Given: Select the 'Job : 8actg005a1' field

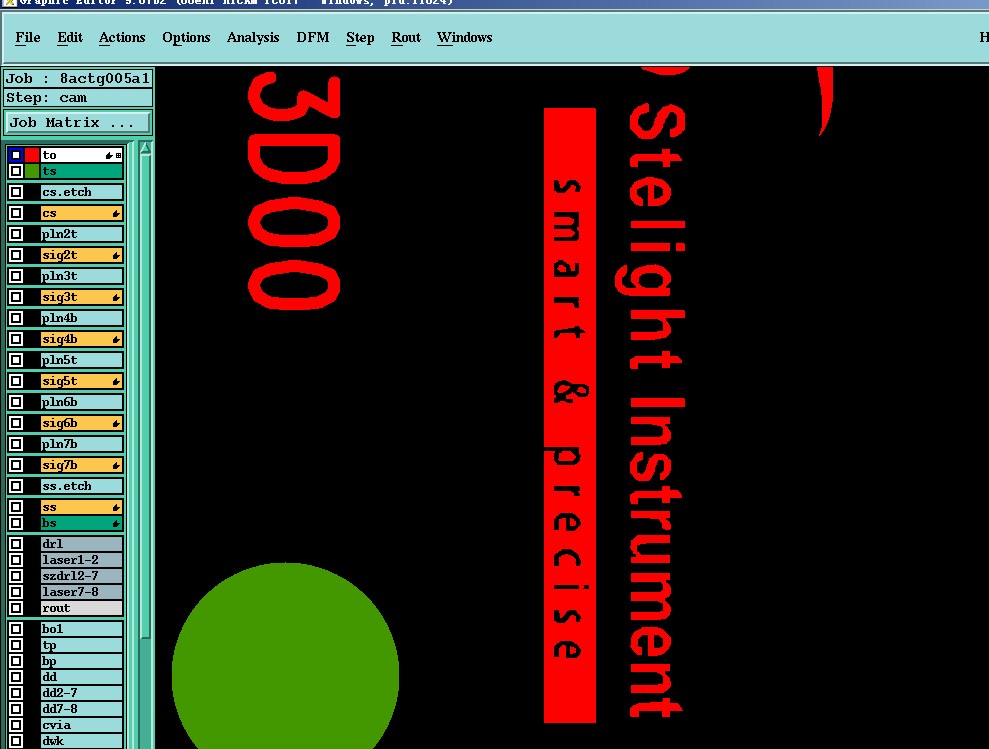Looking at the screenshot, I should pos(78,78).
